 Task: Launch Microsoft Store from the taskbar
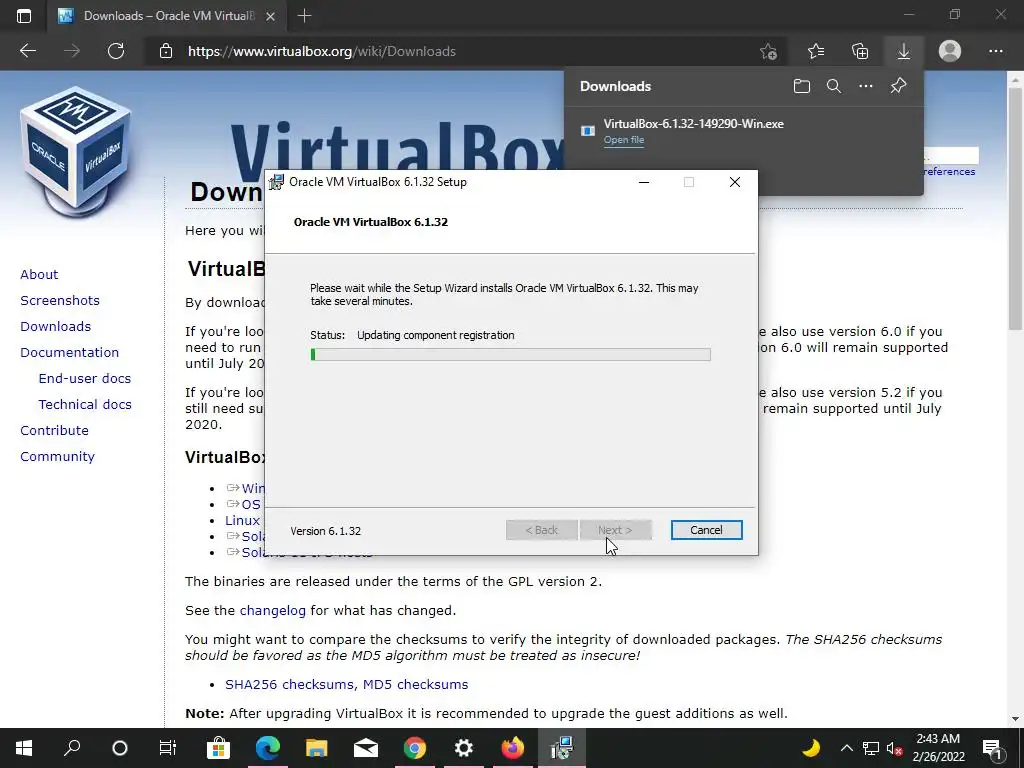point(218,748)
